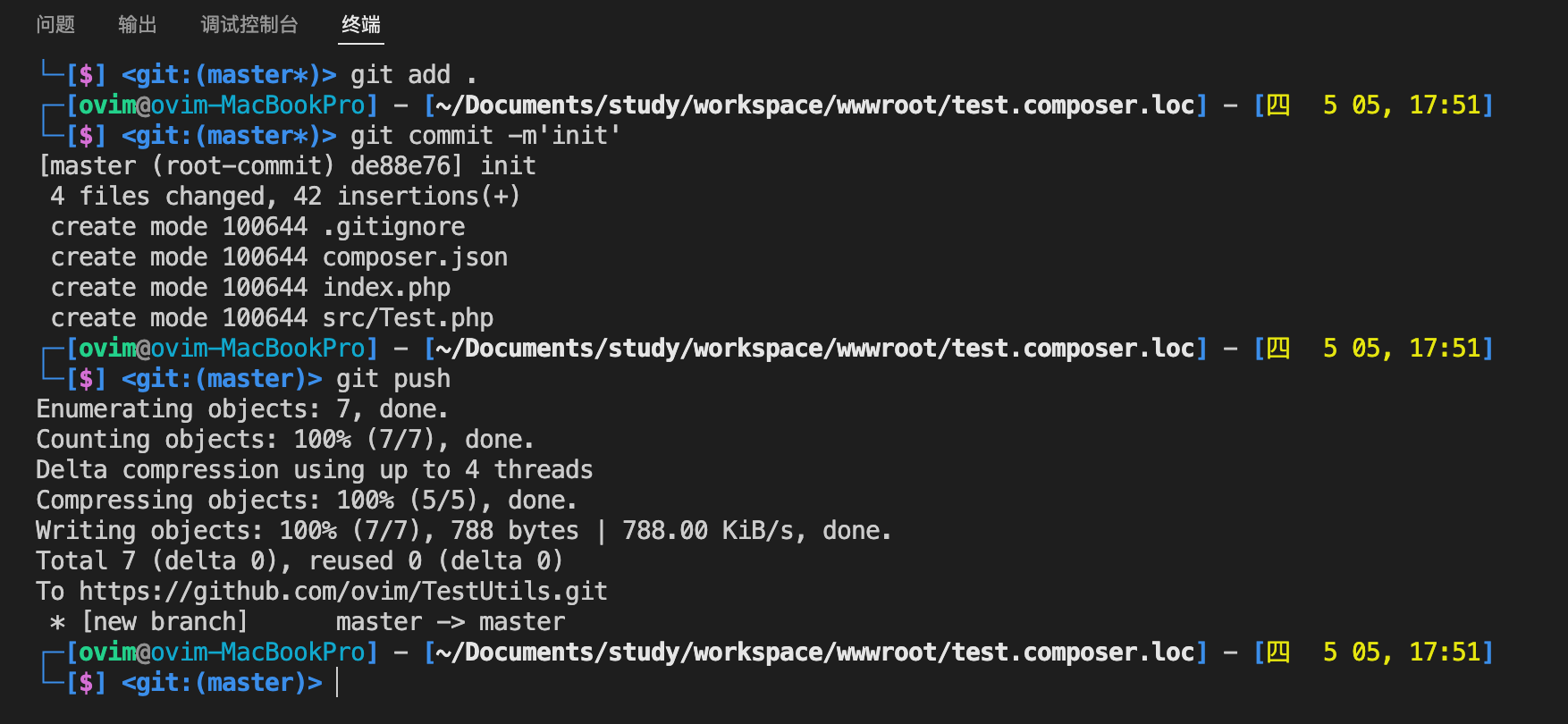This screenshot has width=1568, height=724.
Task: Click the '4 files changed' summary line
Action: click(285, 197)
